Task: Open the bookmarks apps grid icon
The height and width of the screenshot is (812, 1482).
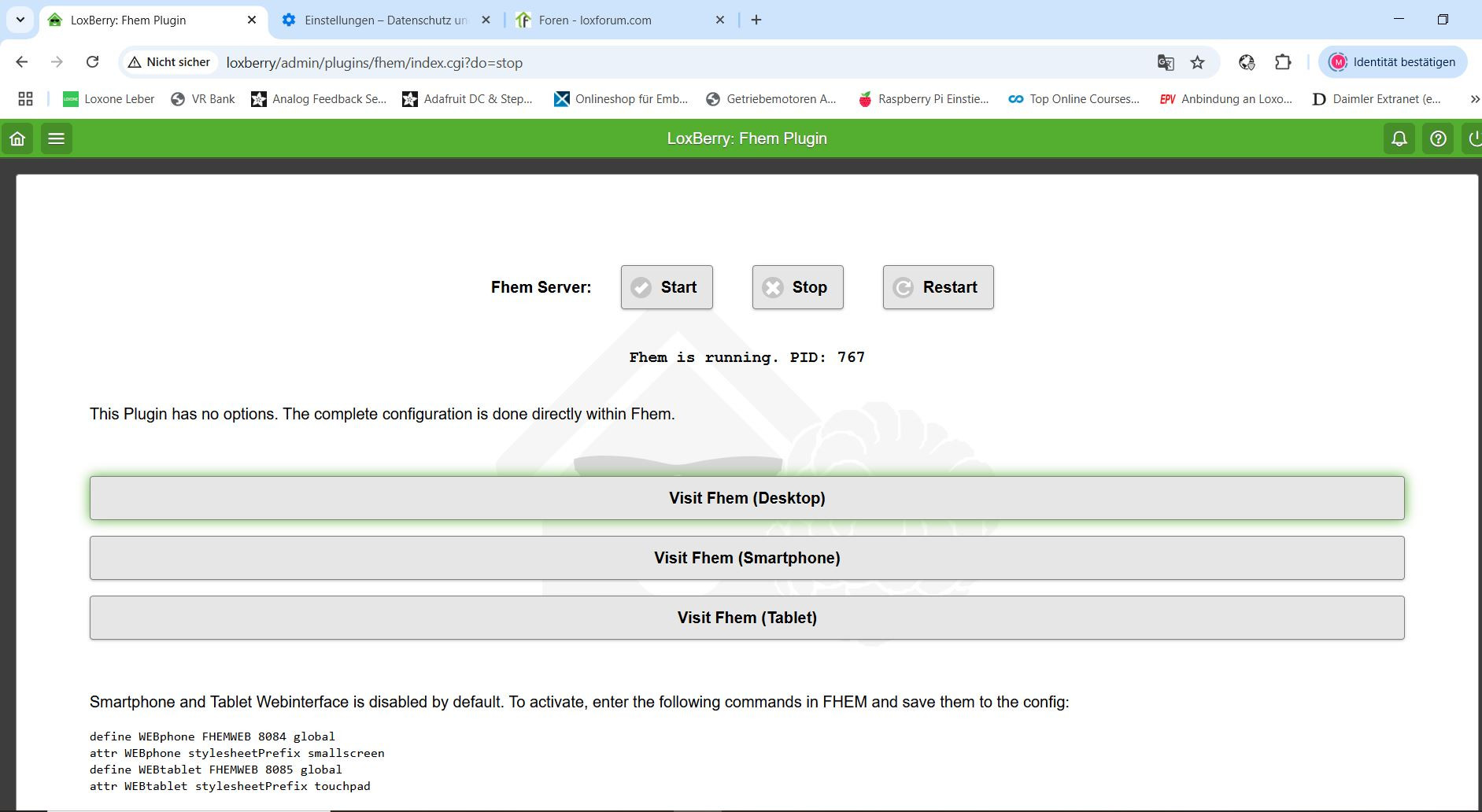Action: point(25,99)
